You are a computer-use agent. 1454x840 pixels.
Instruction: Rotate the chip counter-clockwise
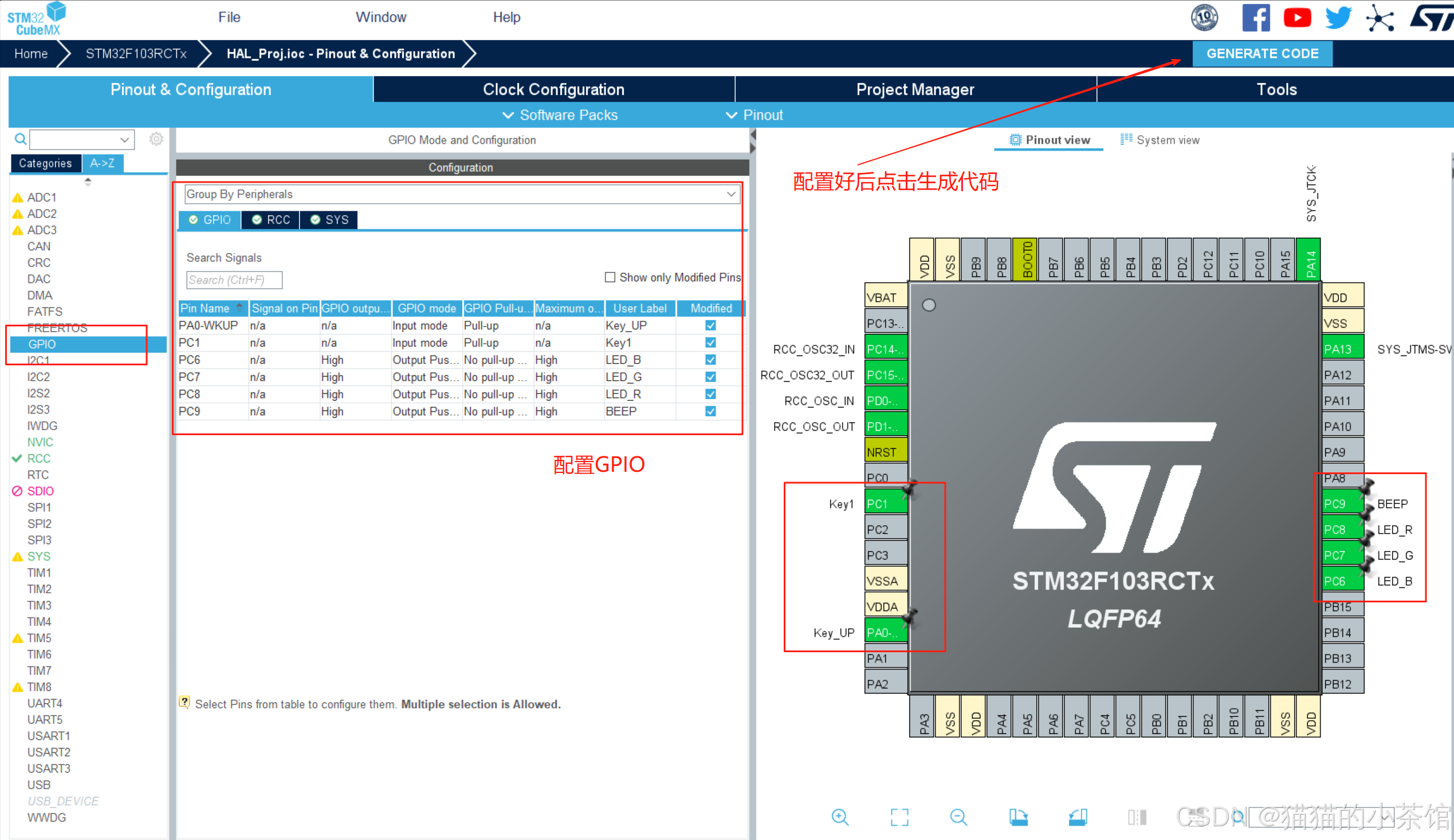click(1077, 817)
